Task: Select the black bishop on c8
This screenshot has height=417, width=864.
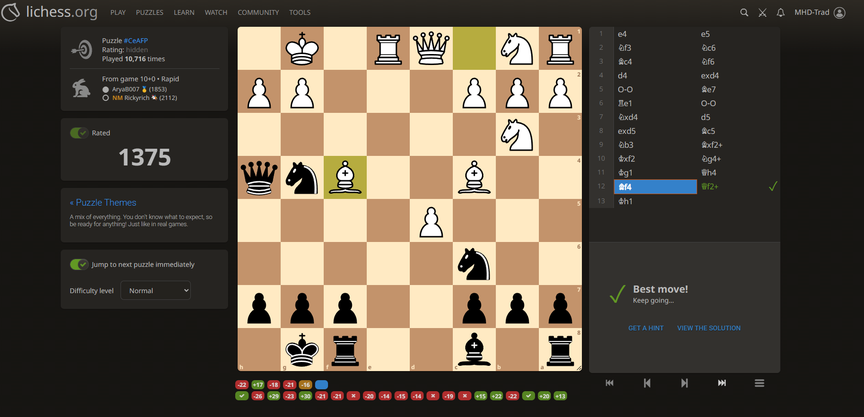Action: coord(474,349)
